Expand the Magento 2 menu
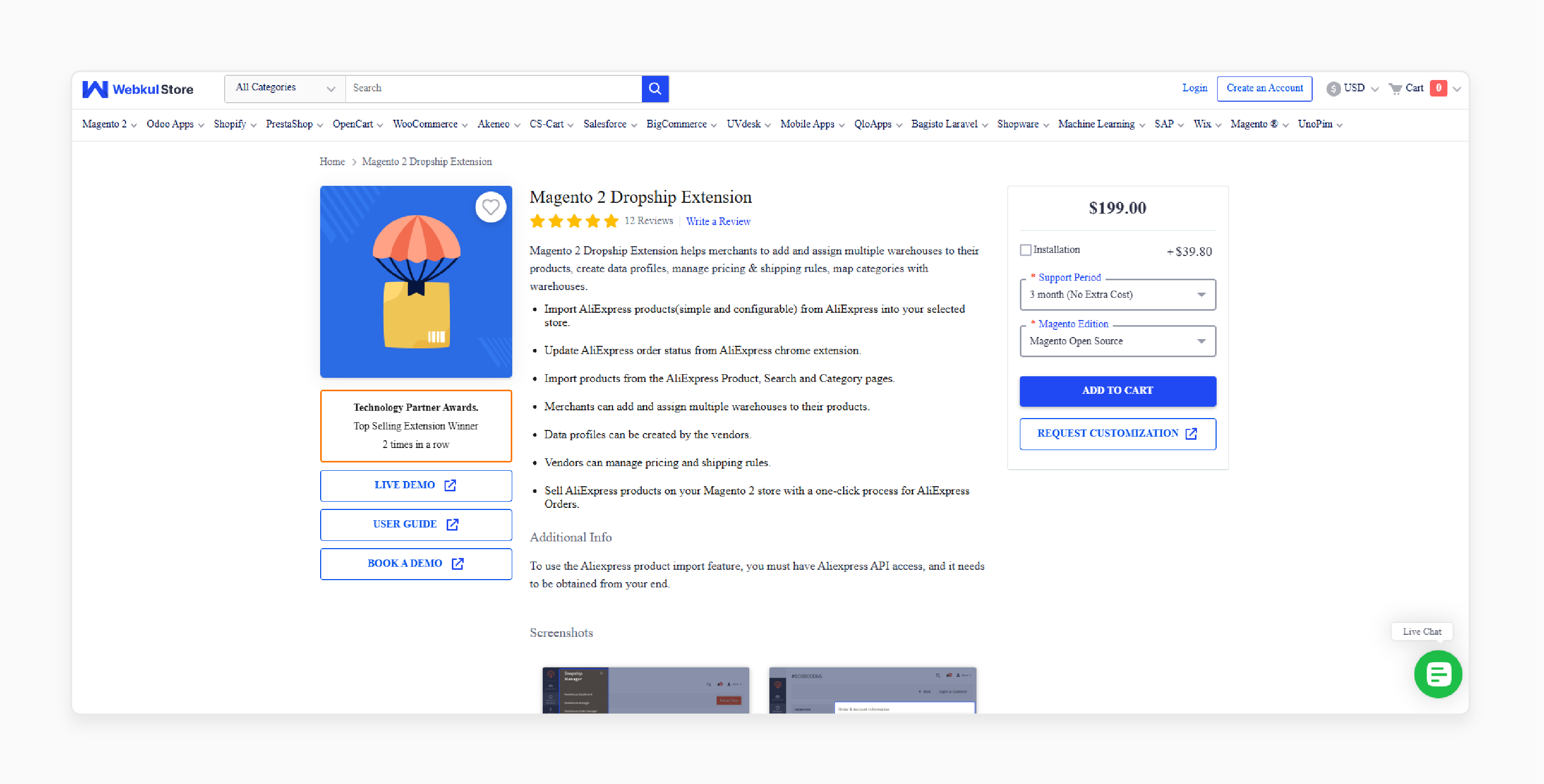This screenshot has height=784, width=1544. (x=109, y=124)
